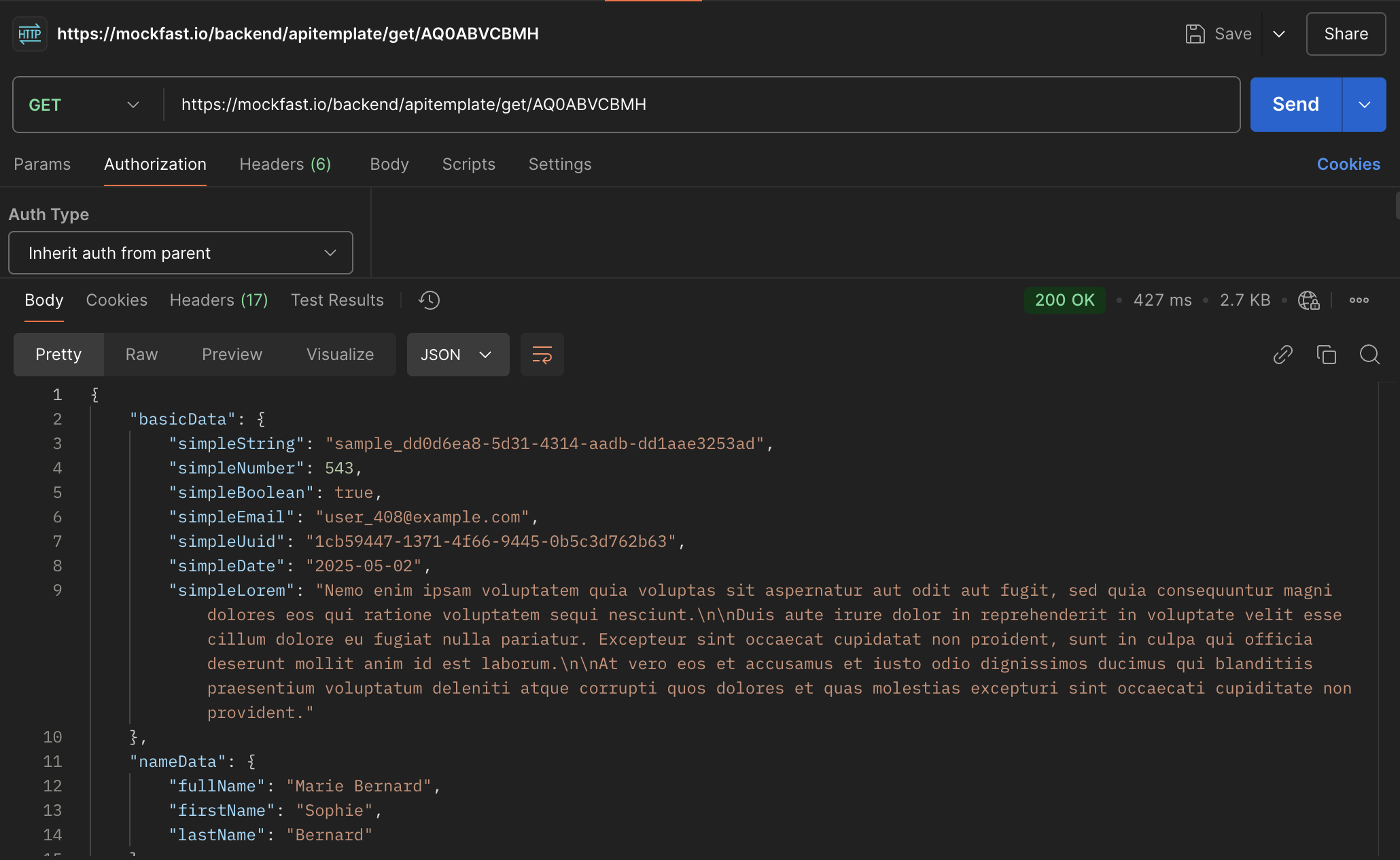Image resolution: width=1400 pixels, height=860 pixels.
Task: Click the "basicData" key on line 2
Action: (183, 419)
